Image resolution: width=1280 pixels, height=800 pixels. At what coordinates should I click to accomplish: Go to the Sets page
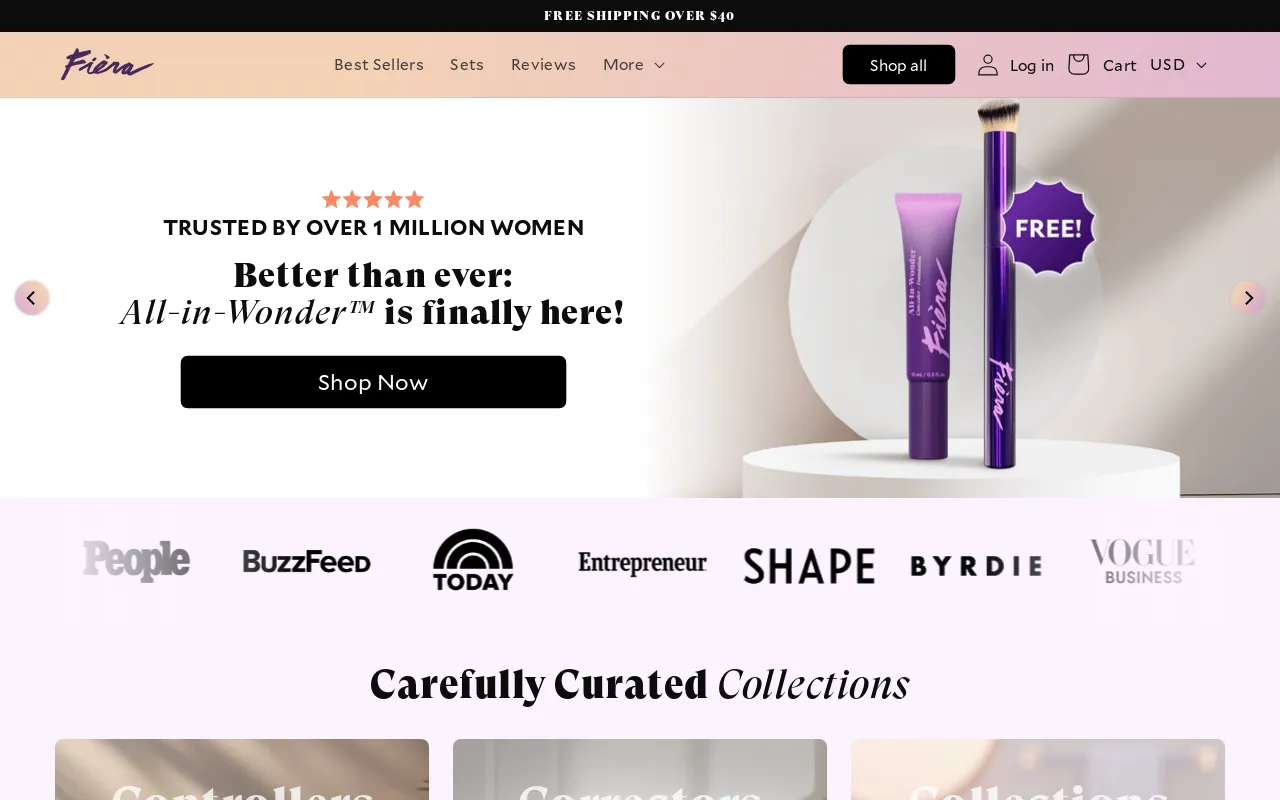click(467, 64)
